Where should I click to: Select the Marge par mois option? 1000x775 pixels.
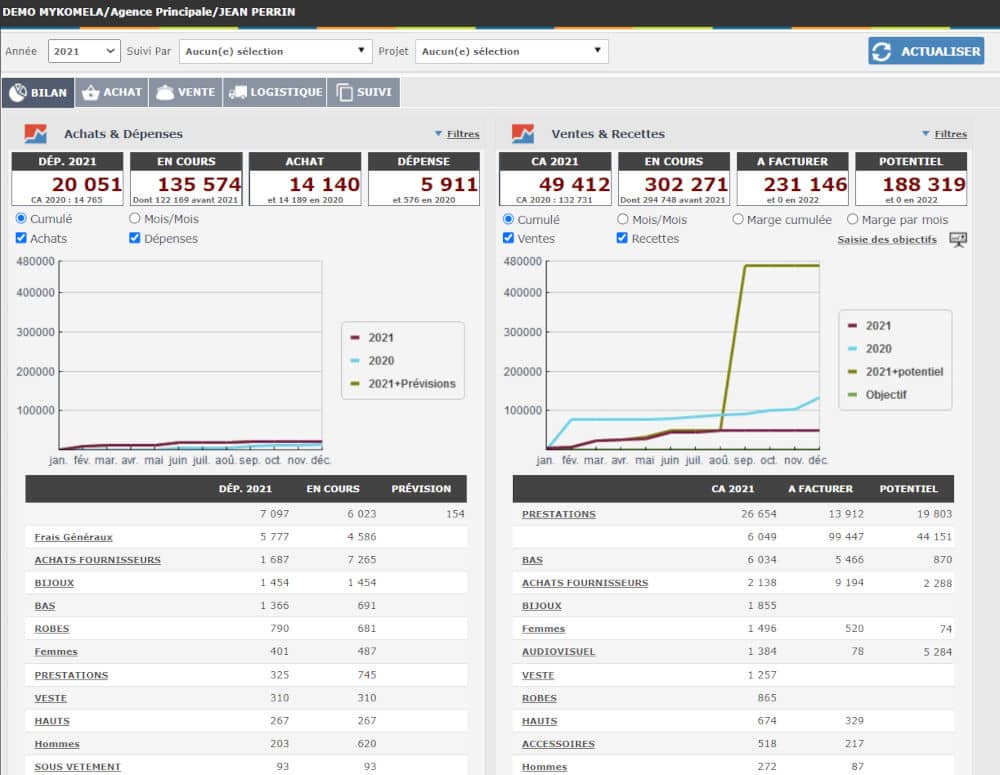click(x=853, y=219)
